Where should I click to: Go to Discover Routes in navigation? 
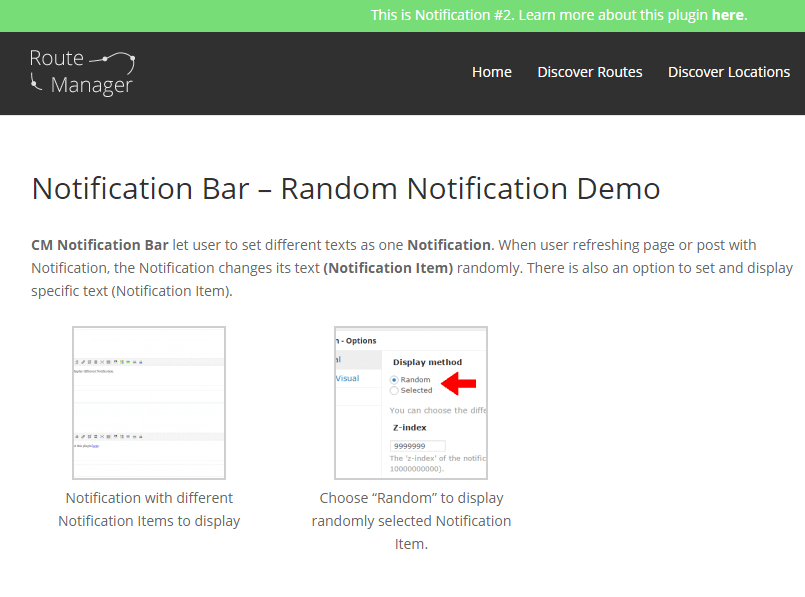(589, 72)
